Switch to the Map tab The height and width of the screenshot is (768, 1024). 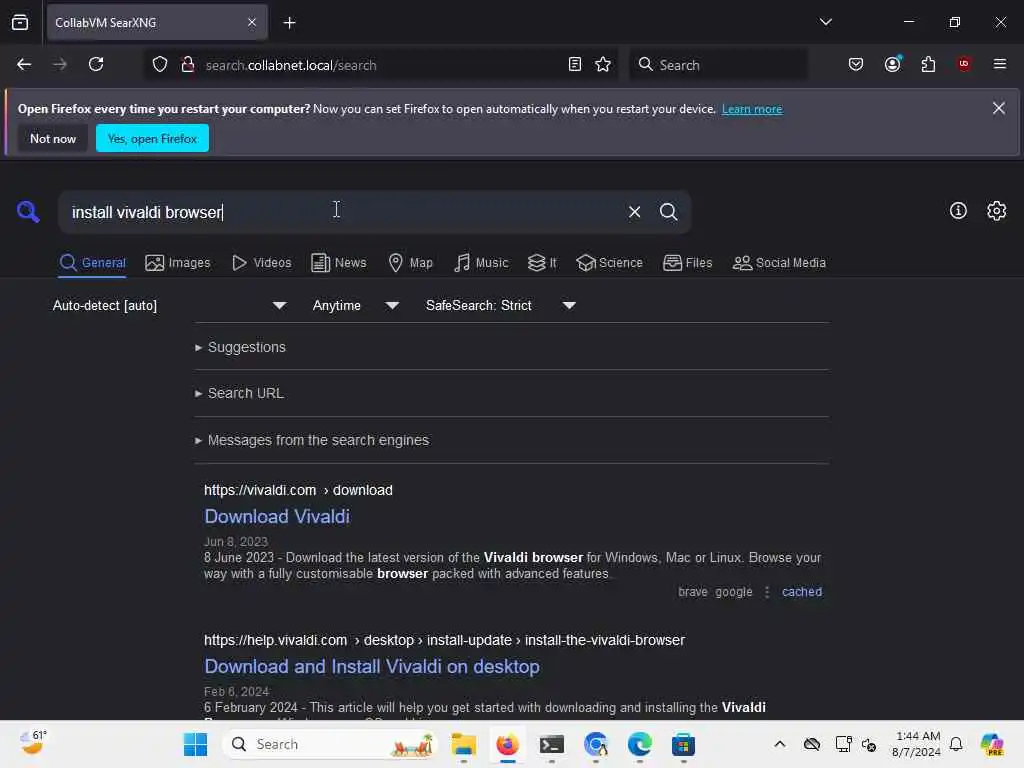coord(410,263)
